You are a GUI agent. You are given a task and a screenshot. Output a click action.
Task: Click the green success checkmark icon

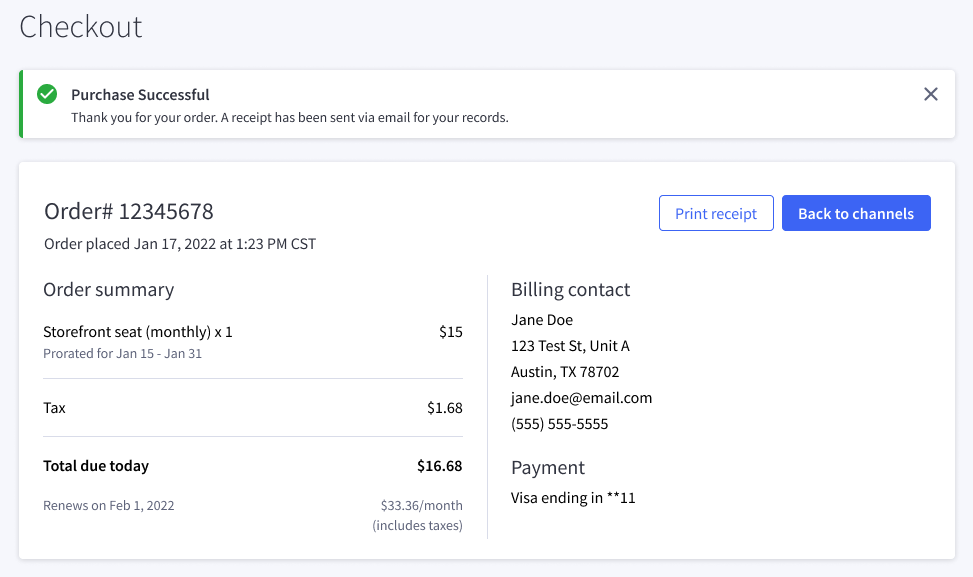tap(46, 94)
